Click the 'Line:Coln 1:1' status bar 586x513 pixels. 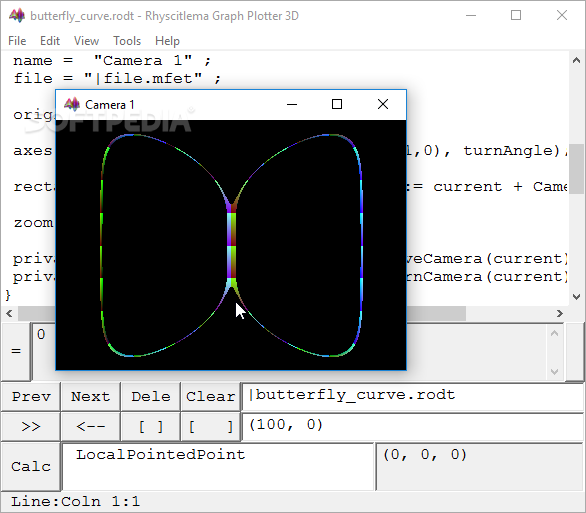click(75, 501)
